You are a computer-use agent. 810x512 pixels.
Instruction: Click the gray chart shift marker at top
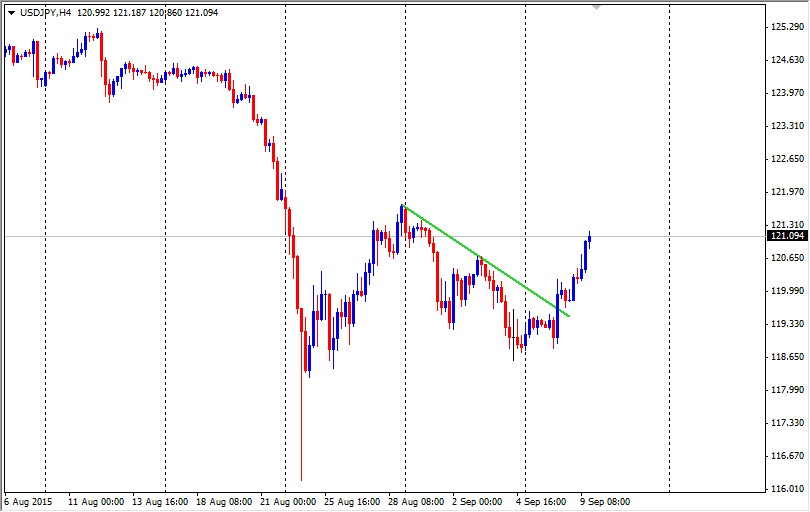pos(597,7)
